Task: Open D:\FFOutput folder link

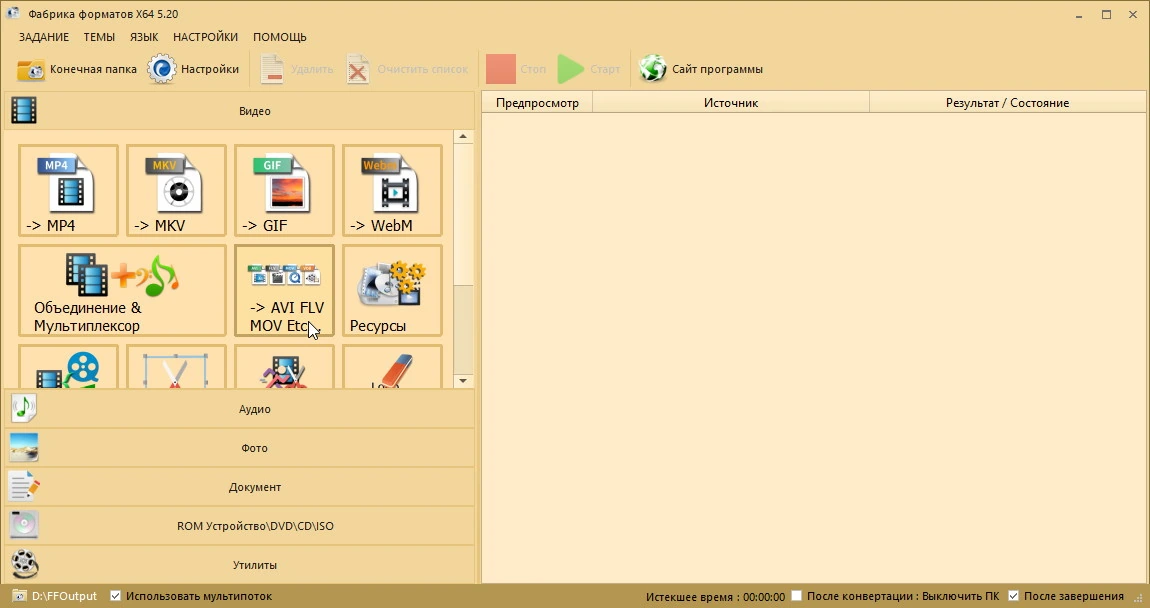Action: coord(64,596)
